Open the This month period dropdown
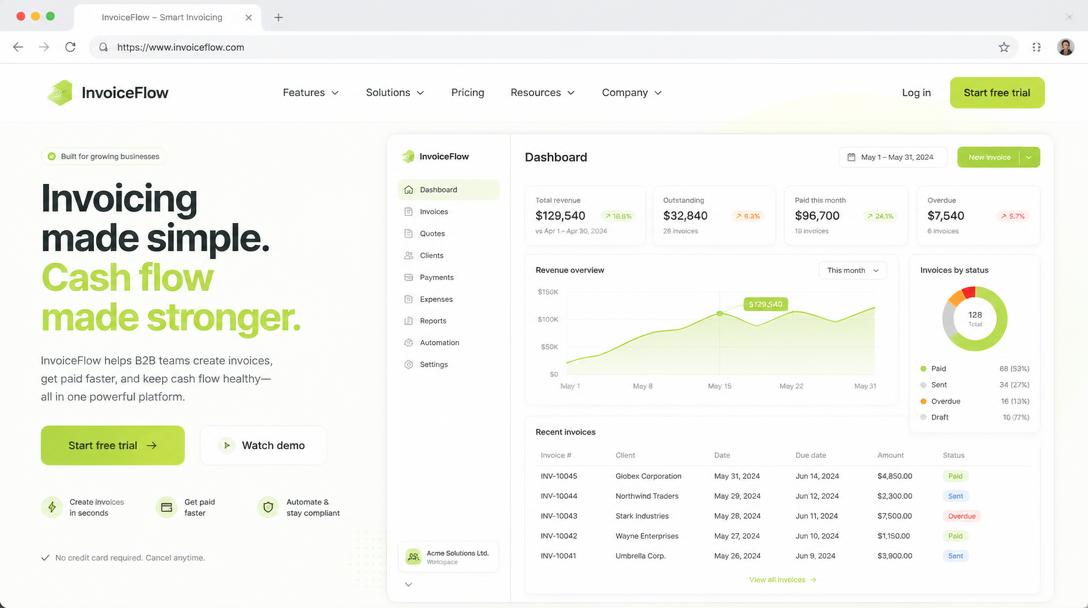The image size is (1088, 608). point(853,270)
